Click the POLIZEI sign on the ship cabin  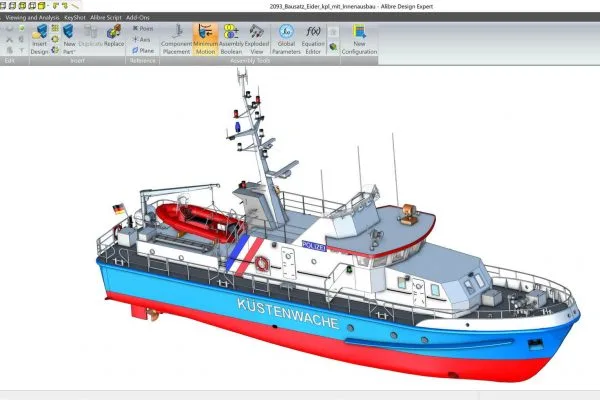pos(314,246)
